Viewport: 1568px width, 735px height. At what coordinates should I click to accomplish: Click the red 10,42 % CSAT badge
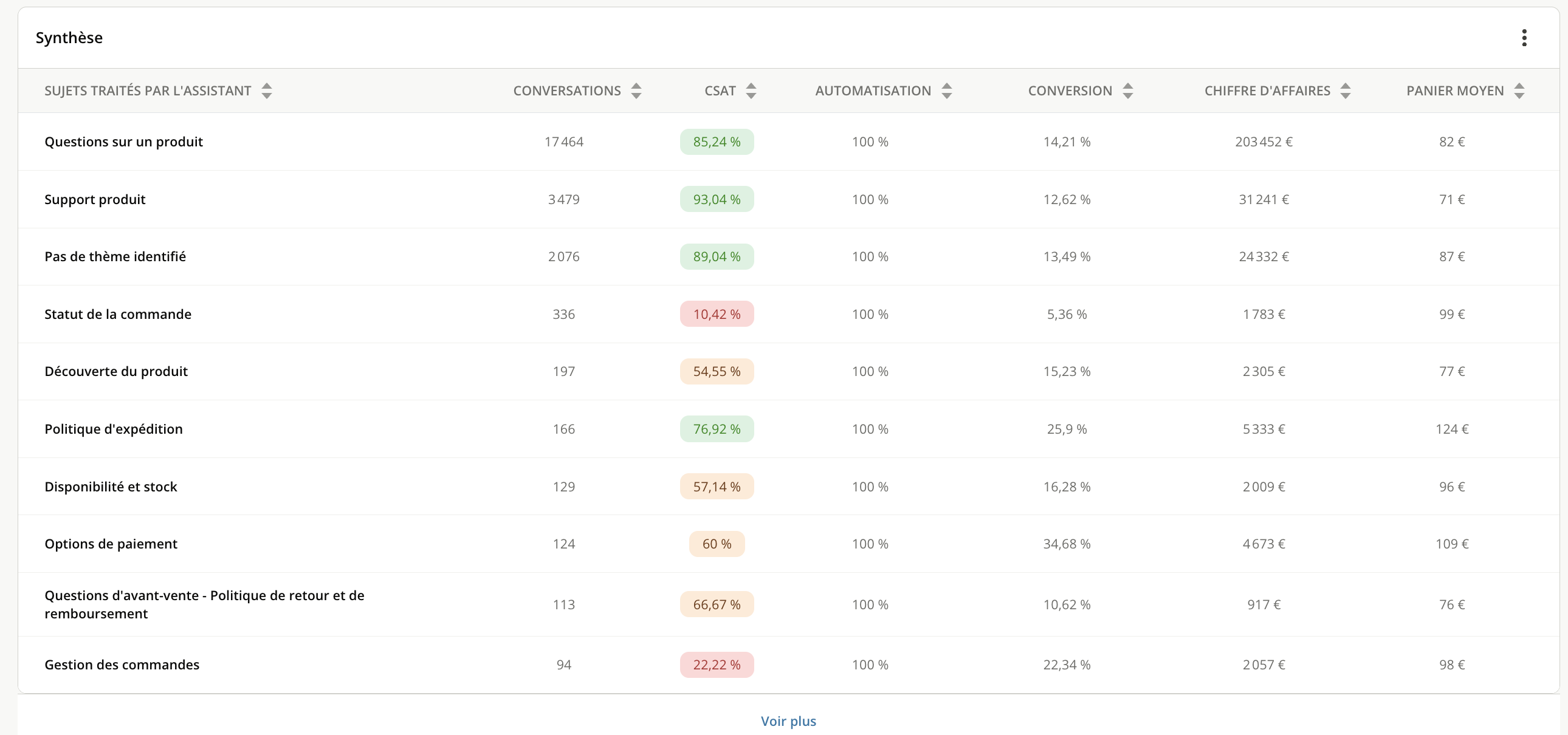[717, 314]
